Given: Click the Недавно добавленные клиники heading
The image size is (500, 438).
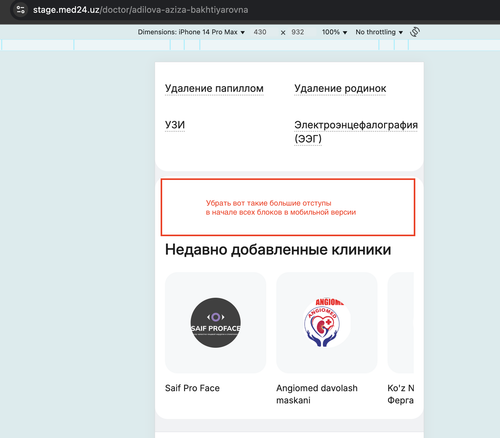Looking at the screenshot, I should pyautogui.click(x=278, y=250).
